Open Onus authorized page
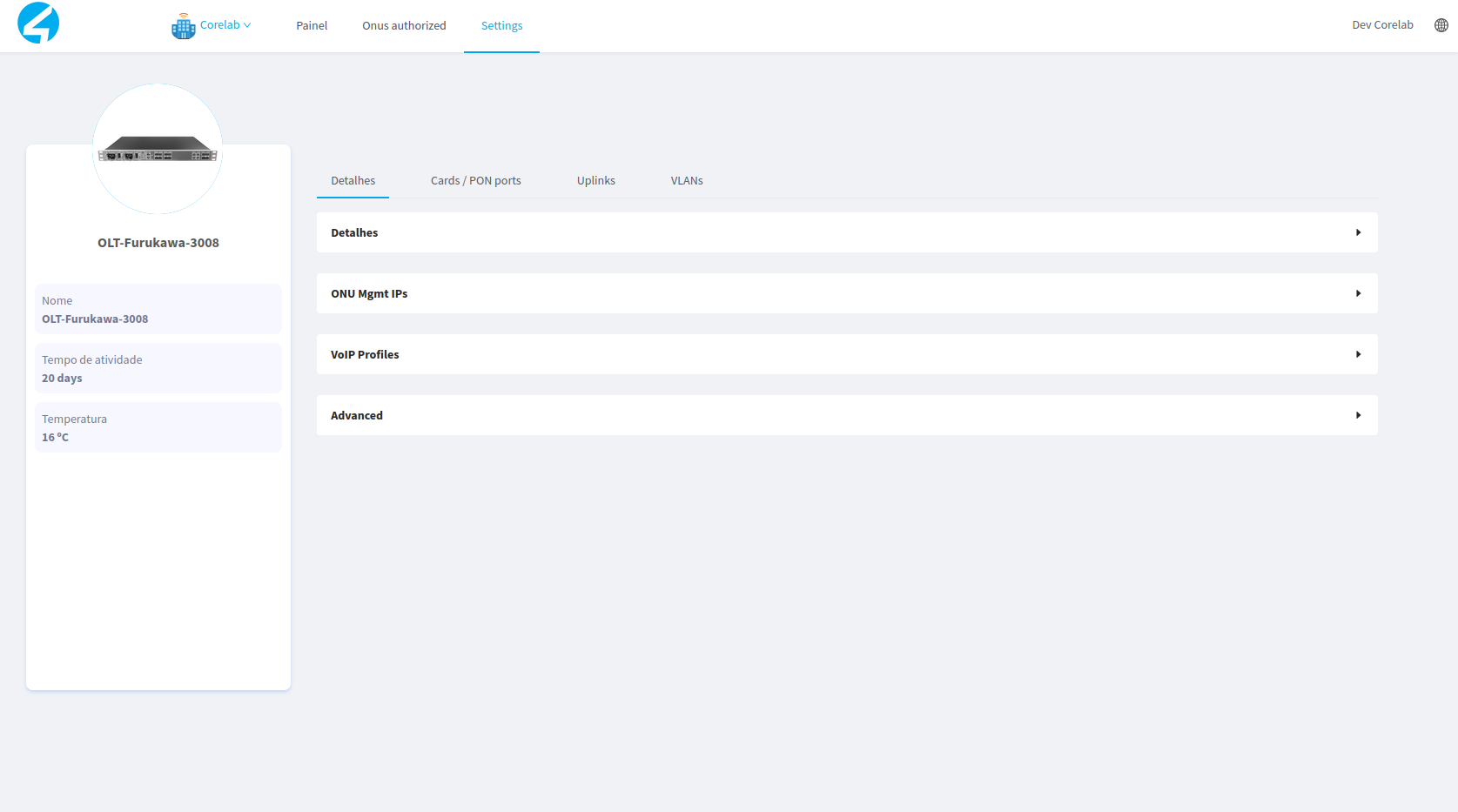 pos(404,26)
